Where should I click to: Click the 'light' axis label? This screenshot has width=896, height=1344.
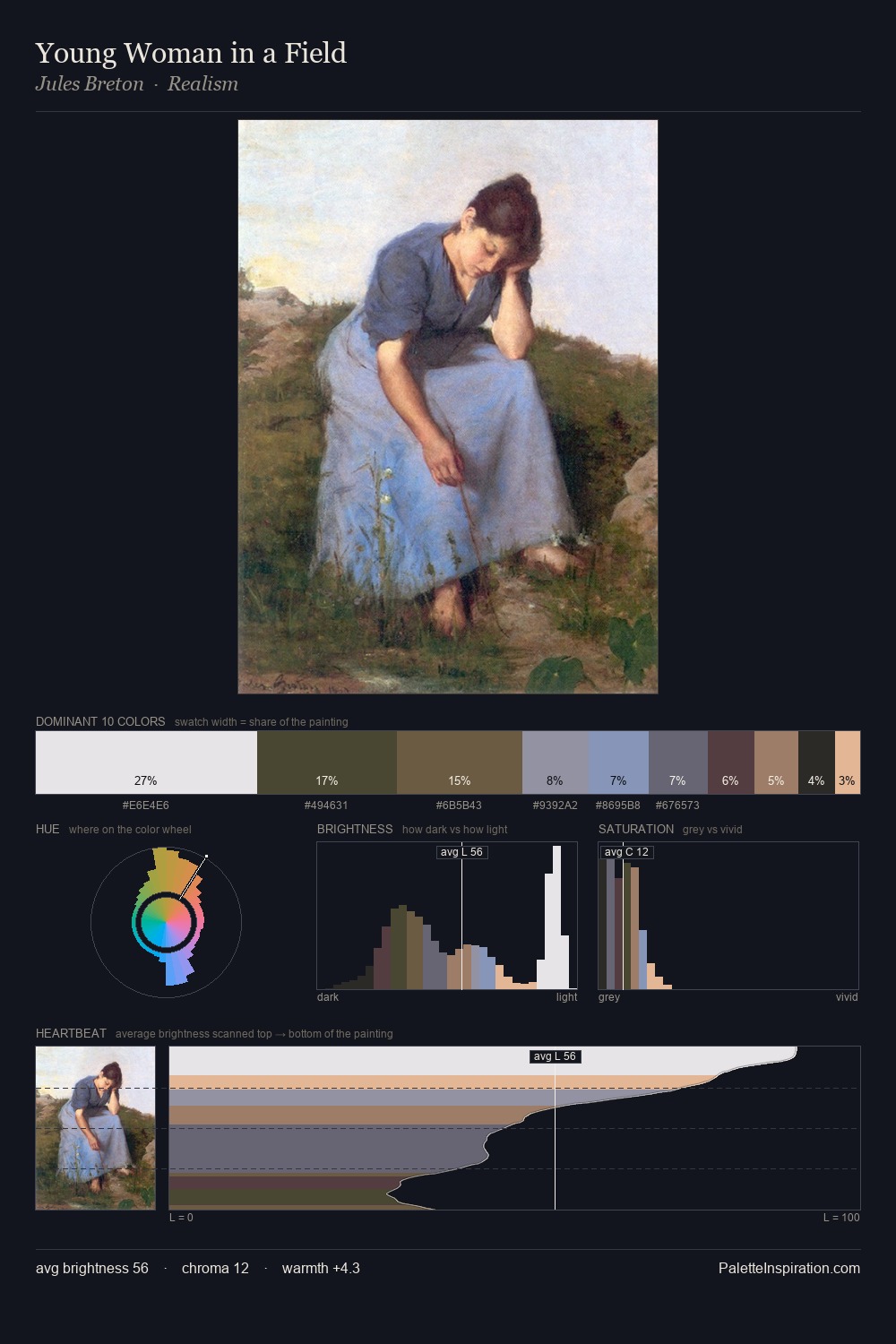tap(566, 997)
